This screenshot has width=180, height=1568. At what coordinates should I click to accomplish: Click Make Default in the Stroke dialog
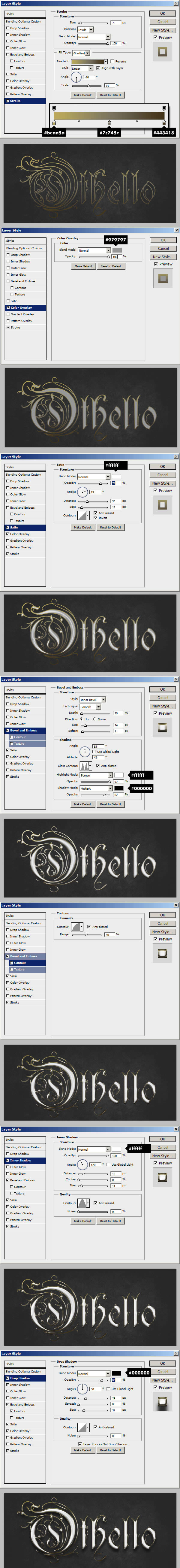83,95
